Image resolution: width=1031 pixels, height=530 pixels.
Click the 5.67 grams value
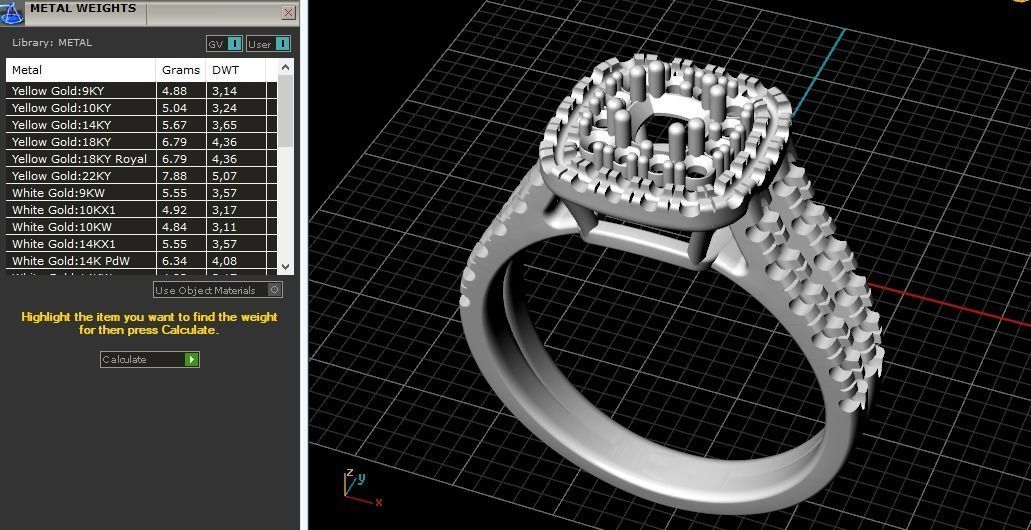click(x=174, y=125)
